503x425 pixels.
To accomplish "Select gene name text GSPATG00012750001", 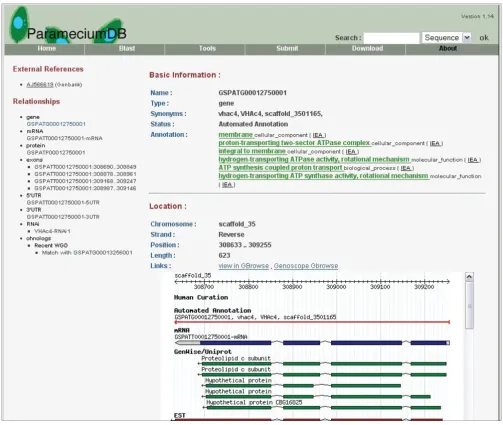I will coord(252,93).
